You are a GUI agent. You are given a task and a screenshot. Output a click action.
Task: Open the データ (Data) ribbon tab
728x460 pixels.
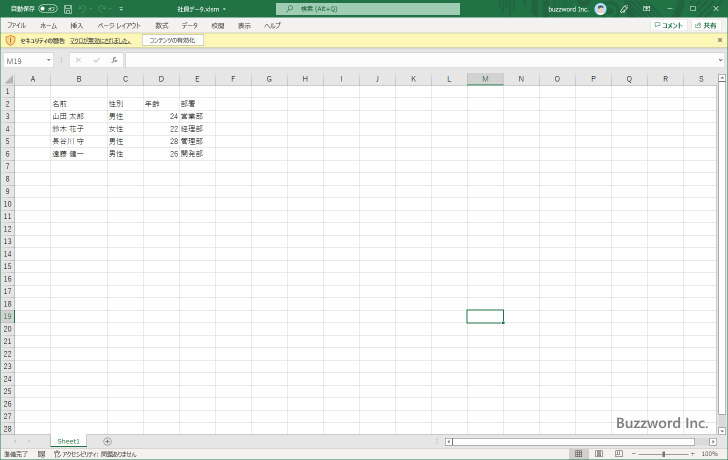[189, 25]
